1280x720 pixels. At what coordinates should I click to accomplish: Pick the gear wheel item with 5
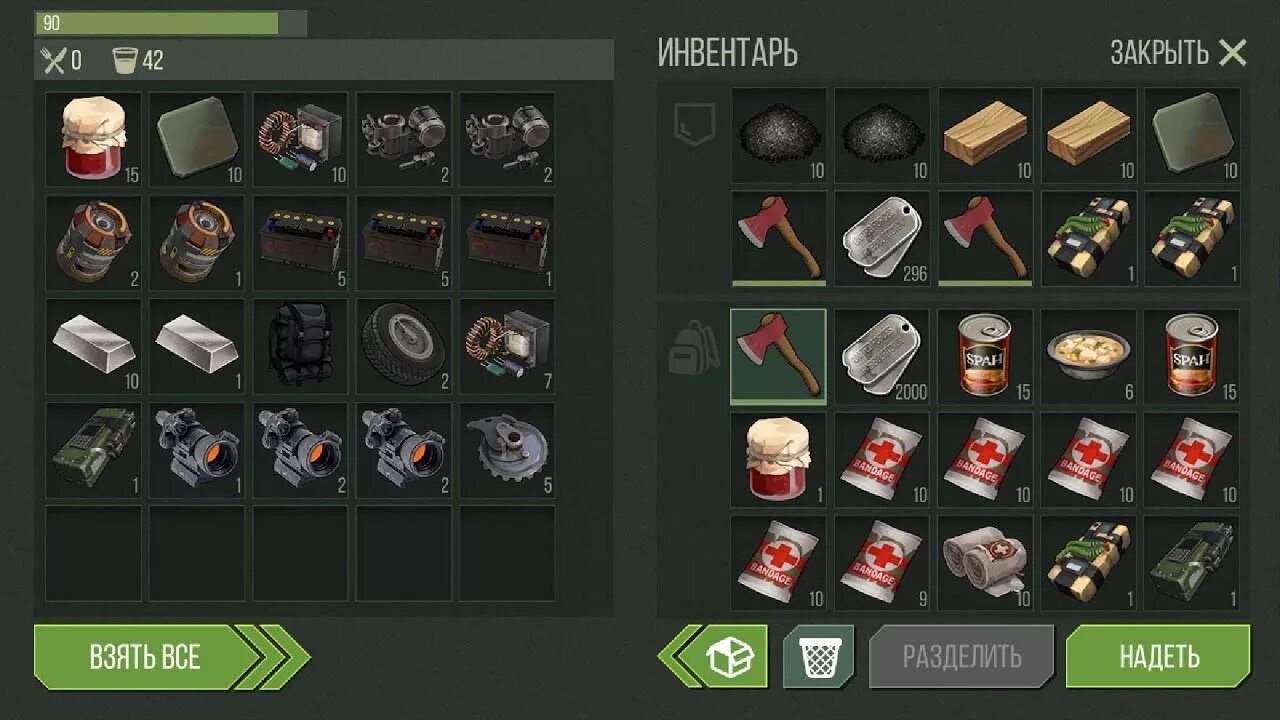[x=508, y=450]
